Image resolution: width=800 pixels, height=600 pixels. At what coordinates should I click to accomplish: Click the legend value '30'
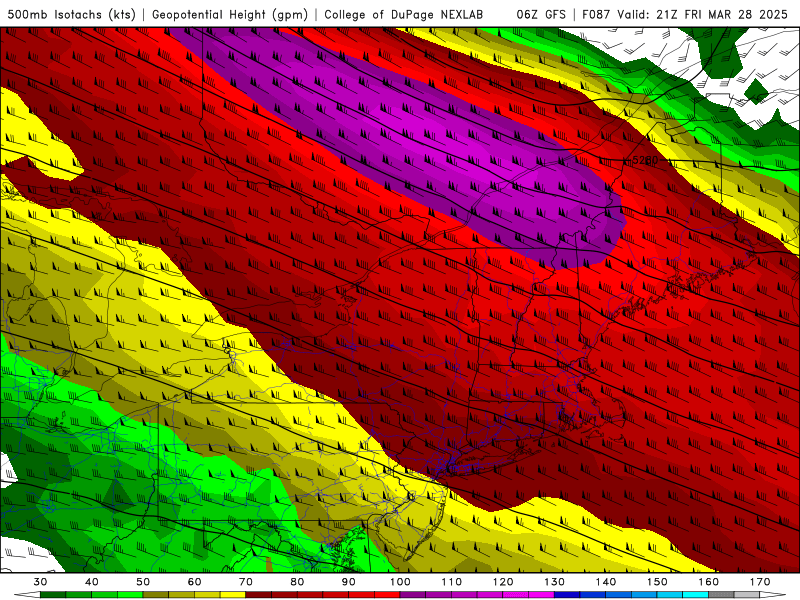coord(40,582)
